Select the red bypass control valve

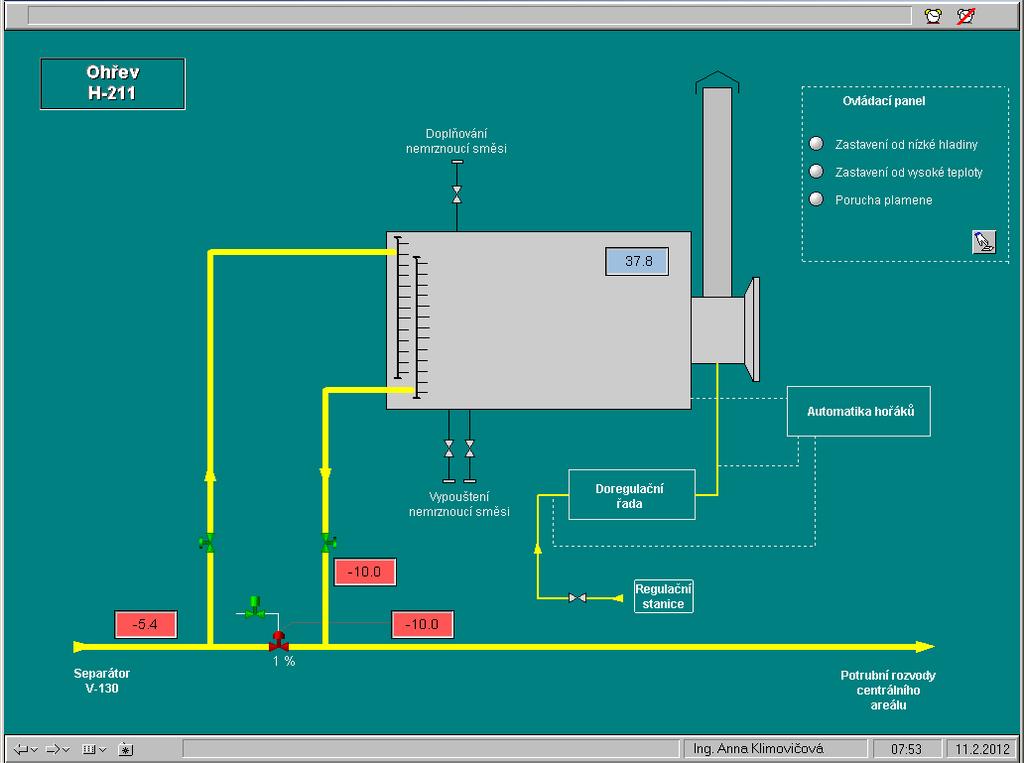point(279,641)
